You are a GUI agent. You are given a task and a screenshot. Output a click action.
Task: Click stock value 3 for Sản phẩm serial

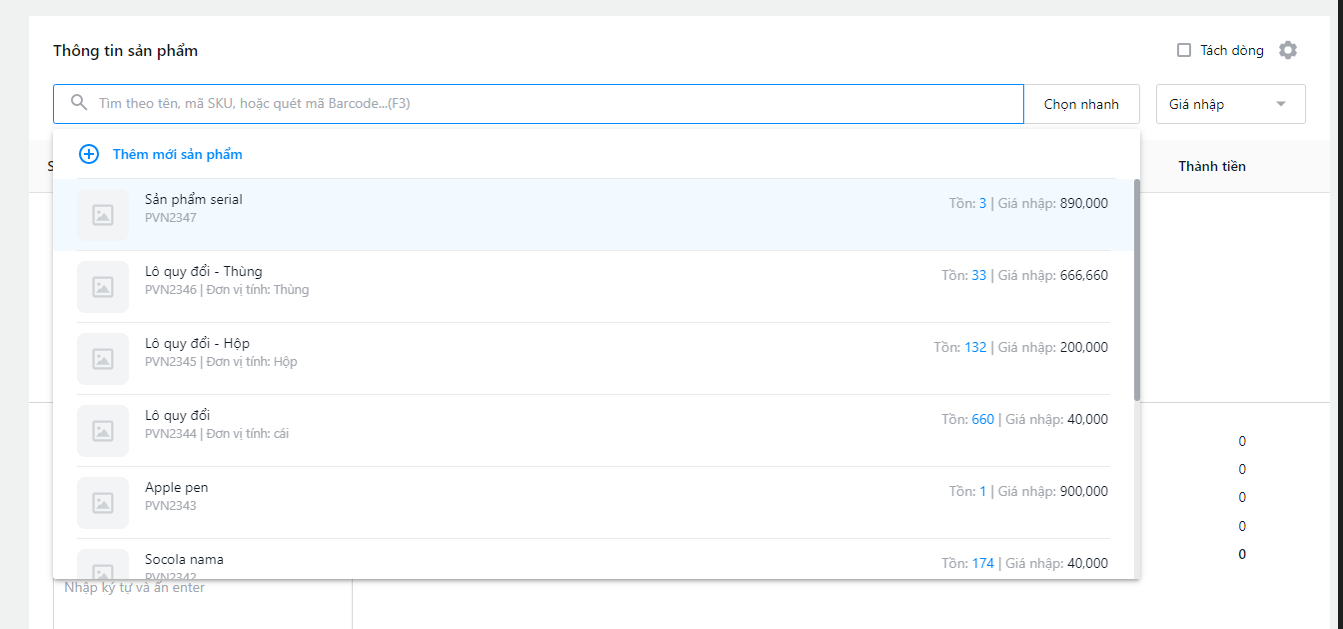(x=982, y=203)
